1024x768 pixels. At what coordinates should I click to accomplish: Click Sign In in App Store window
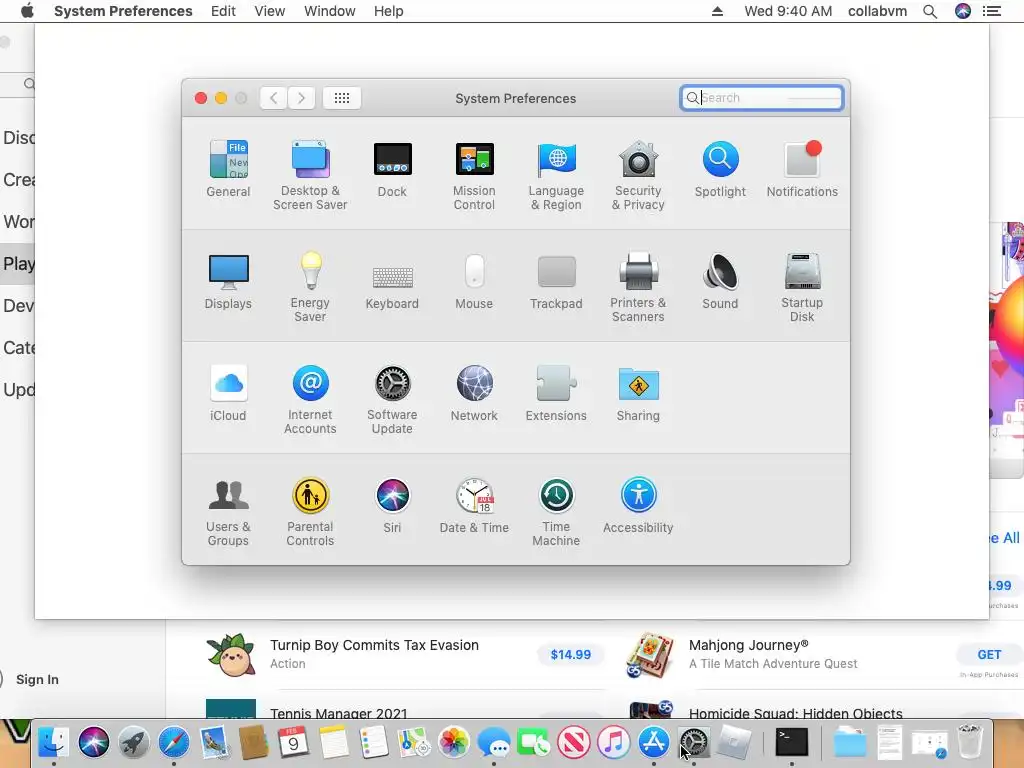pyautogui.click(x=37, y=679)
